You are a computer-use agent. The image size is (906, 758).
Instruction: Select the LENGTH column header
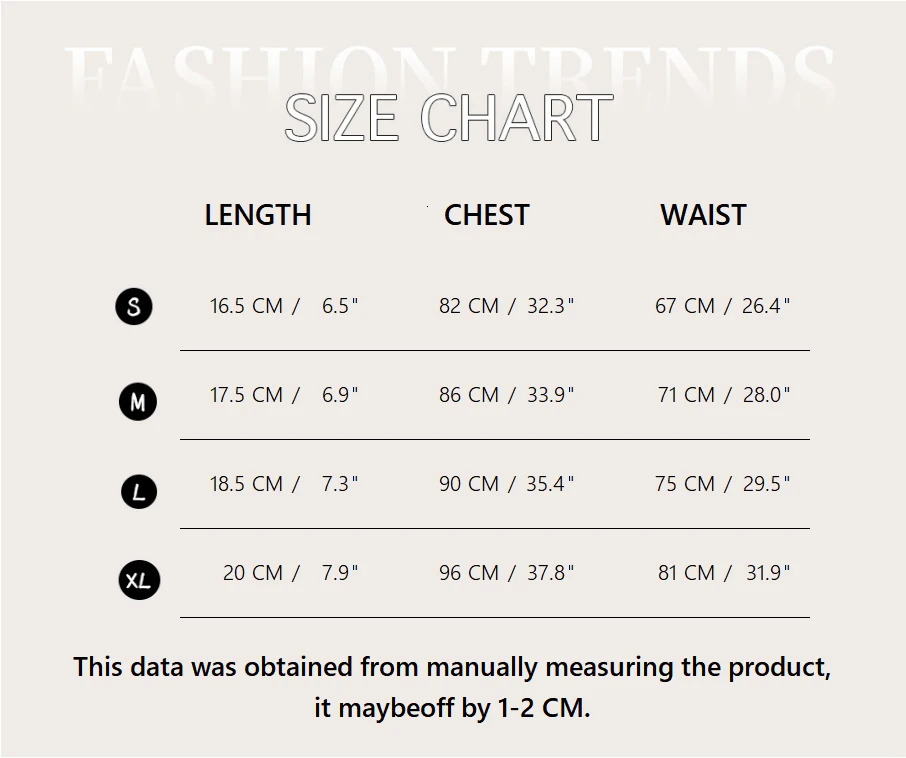tap(258, 215)
